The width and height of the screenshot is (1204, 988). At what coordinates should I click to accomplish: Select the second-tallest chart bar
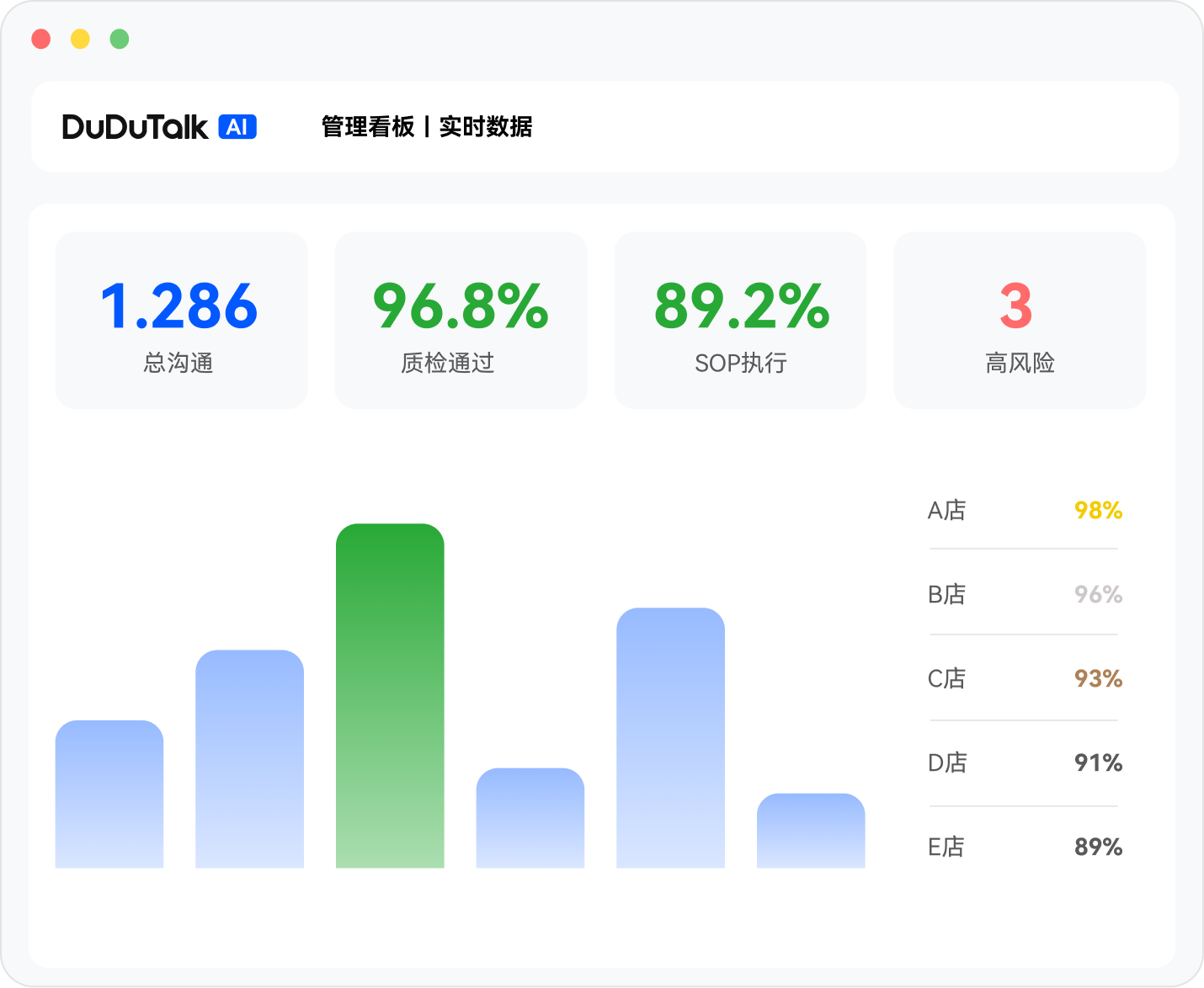(x=670, y=738)
